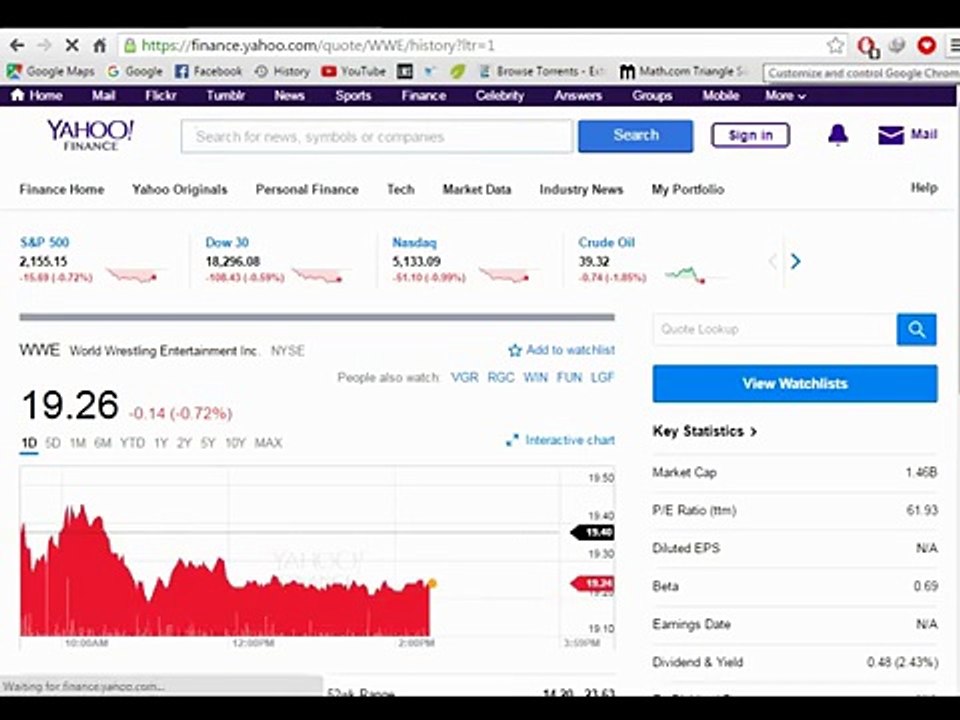Open Finance Home menu item
Image resolution: width=960 pixels, height=720 pixels.
[x=62, y=189]
